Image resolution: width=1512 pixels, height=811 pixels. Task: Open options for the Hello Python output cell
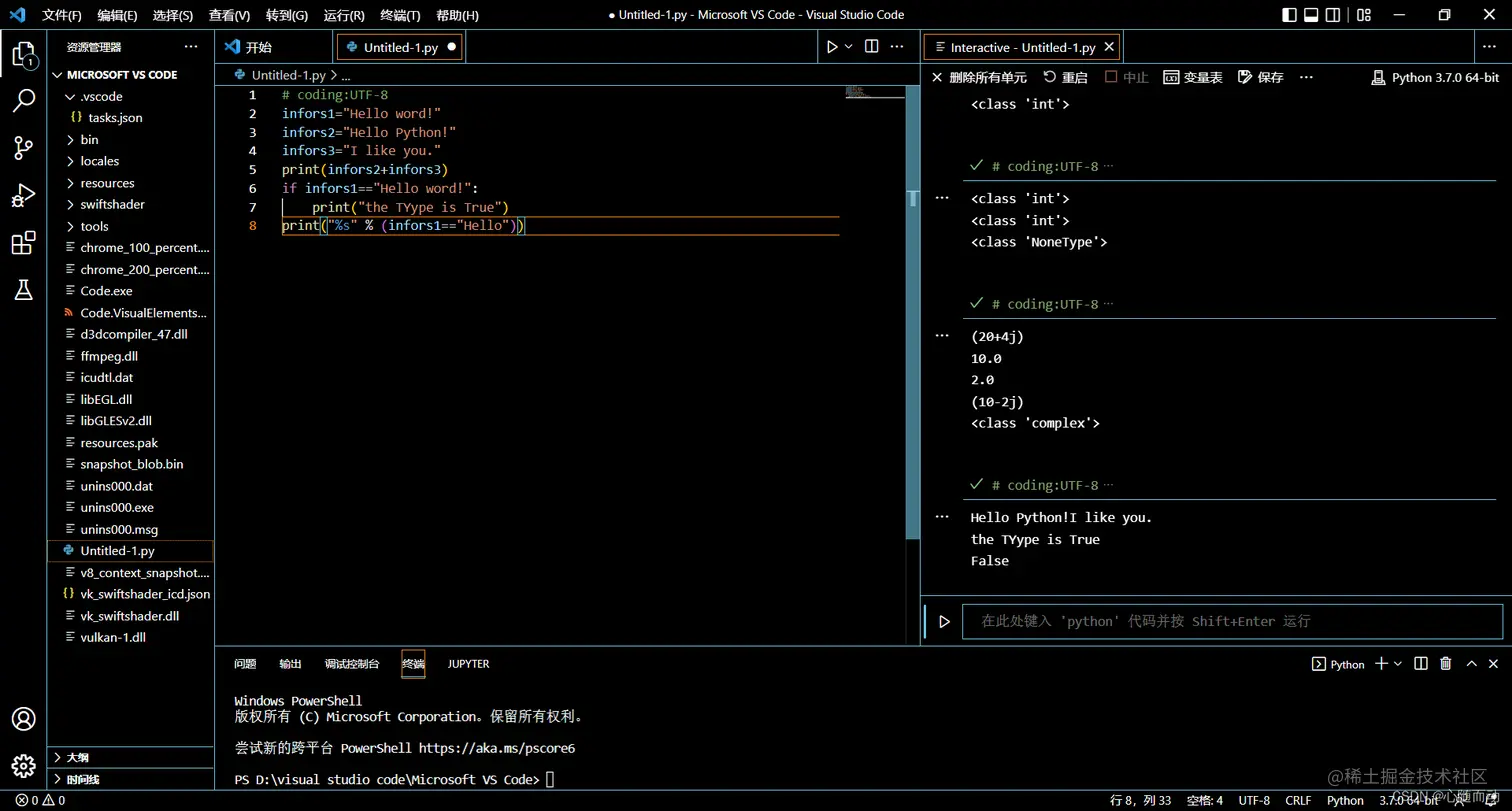[x=941, y=517]
